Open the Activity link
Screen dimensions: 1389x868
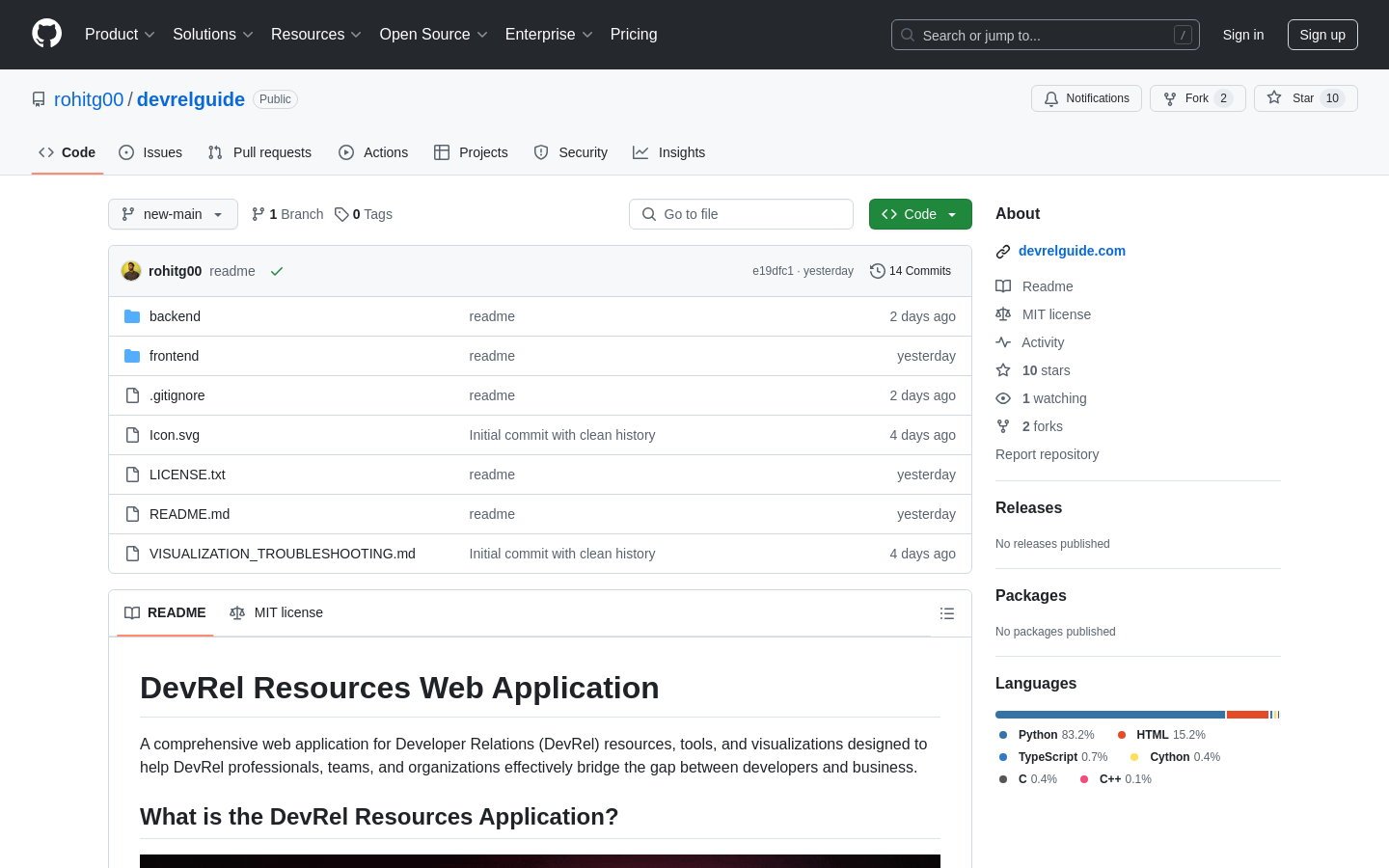click(x=1030, y=342)
